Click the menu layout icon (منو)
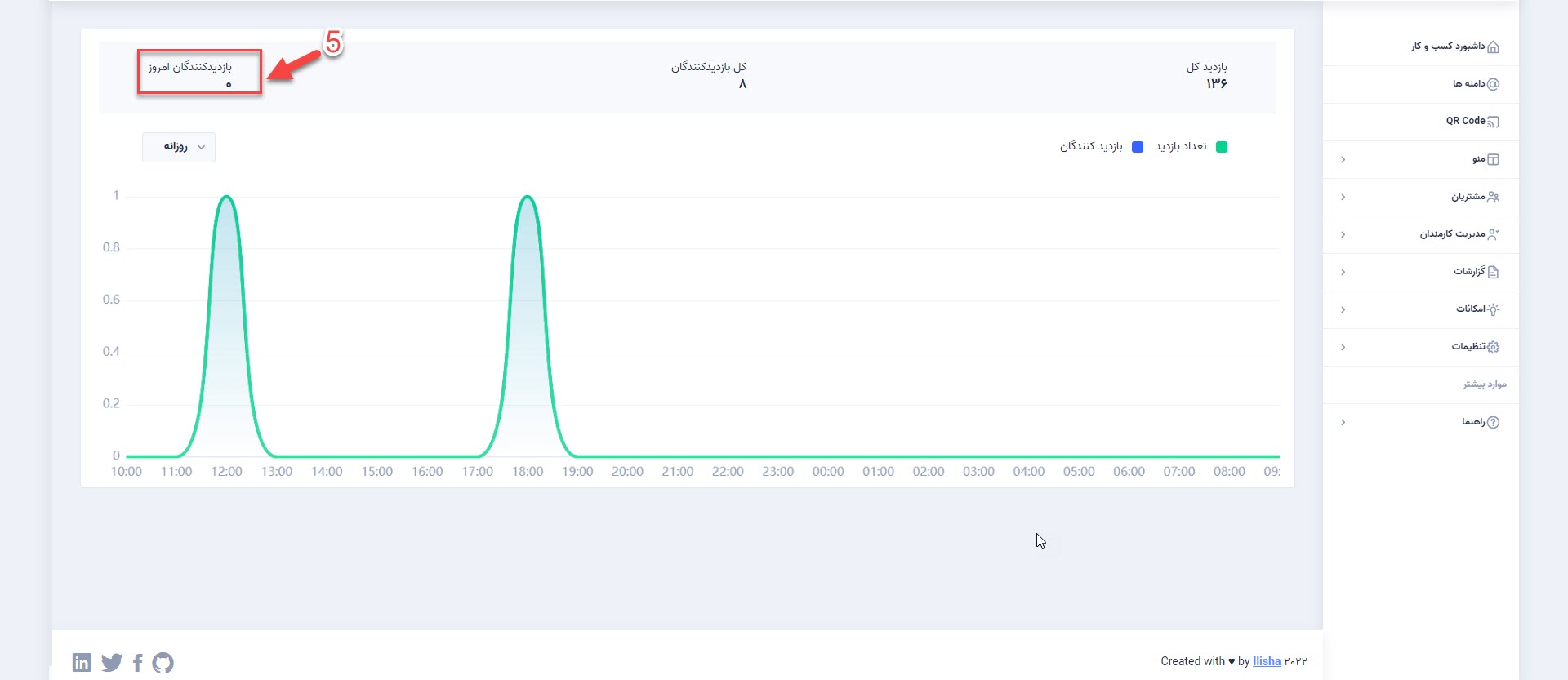The image size is (1568, 680). tap(1494, 159)
